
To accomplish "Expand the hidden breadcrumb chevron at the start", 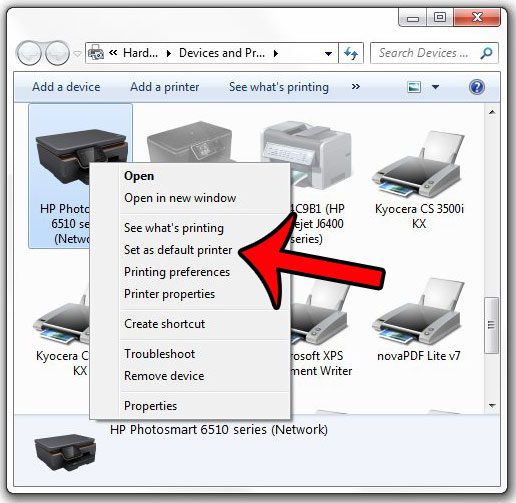I will click(113, 53).
